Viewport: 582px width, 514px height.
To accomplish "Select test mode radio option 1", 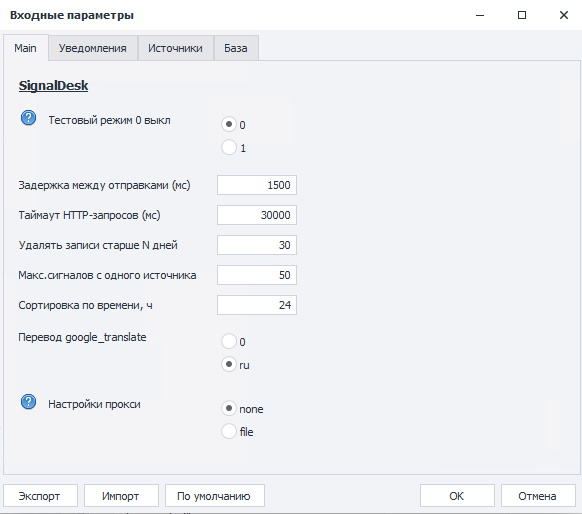I will pyautogui.click(x=229, y=147).
